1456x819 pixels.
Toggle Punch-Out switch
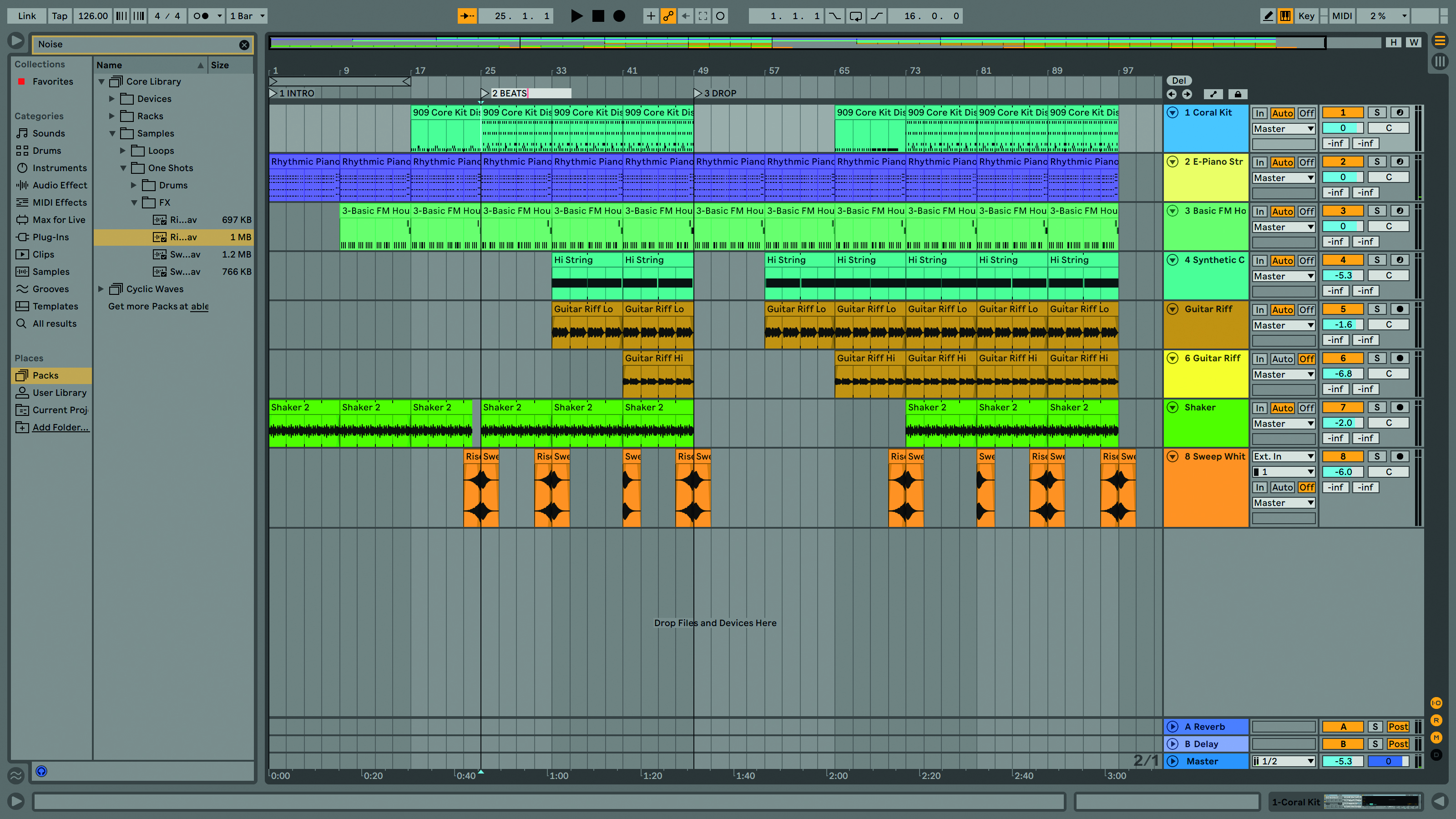[x=877, y=16]
